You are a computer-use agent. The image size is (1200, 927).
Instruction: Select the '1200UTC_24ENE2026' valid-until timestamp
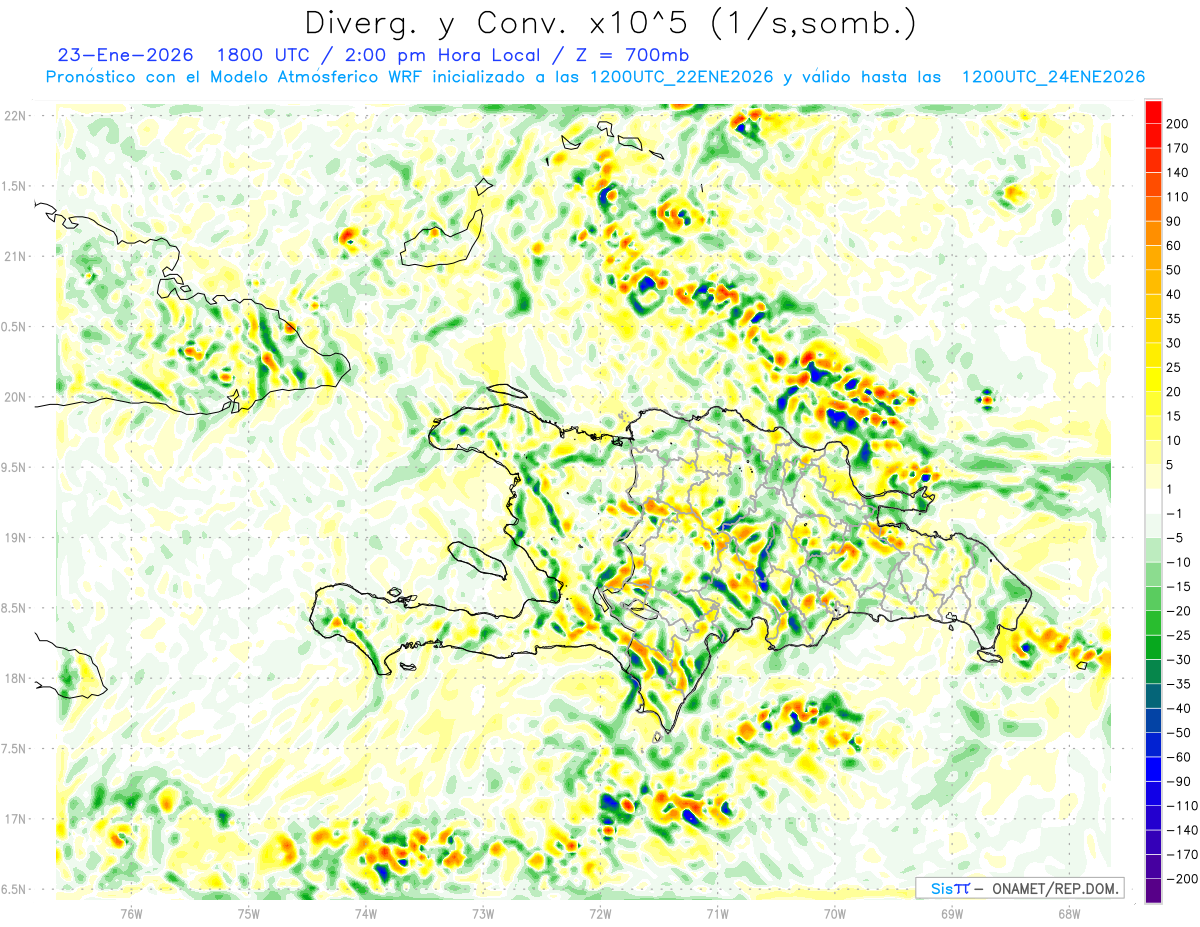point(1053,77)
